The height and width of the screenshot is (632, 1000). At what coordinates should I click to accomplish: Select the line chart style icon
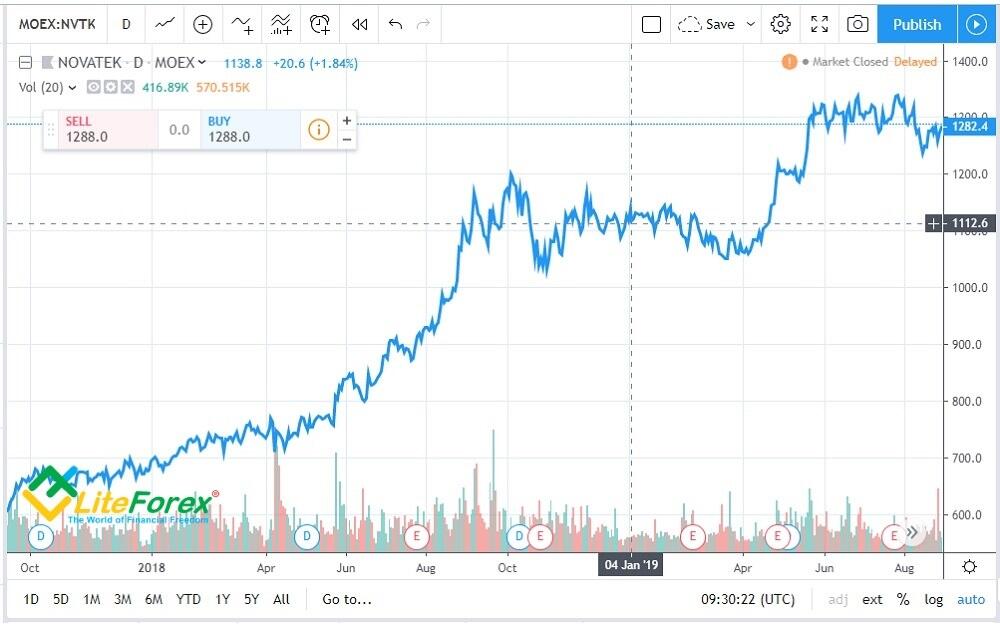click(164, 24)
